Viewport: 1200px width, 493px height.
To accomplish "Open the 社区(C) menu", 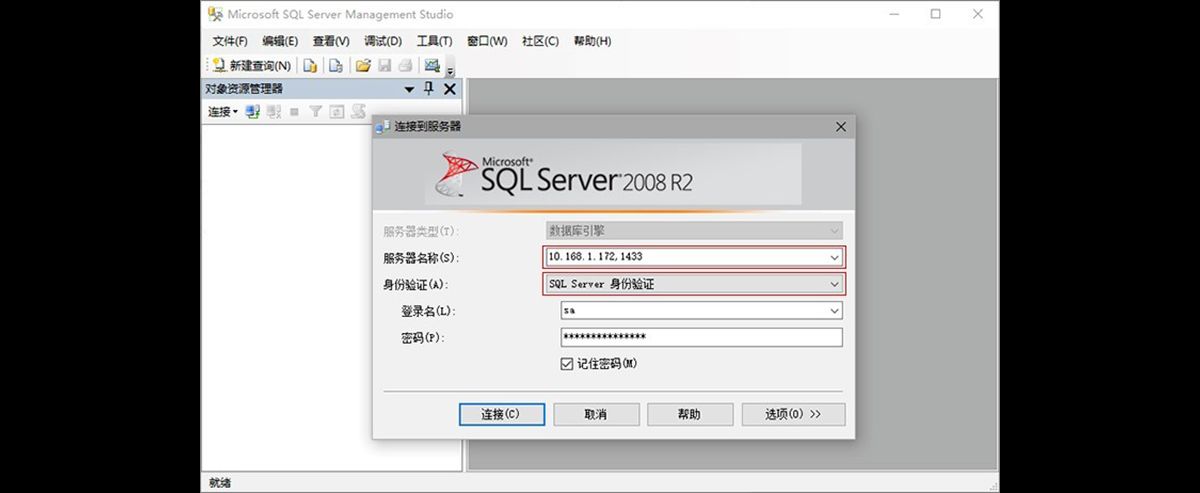I will coord(540,41).
